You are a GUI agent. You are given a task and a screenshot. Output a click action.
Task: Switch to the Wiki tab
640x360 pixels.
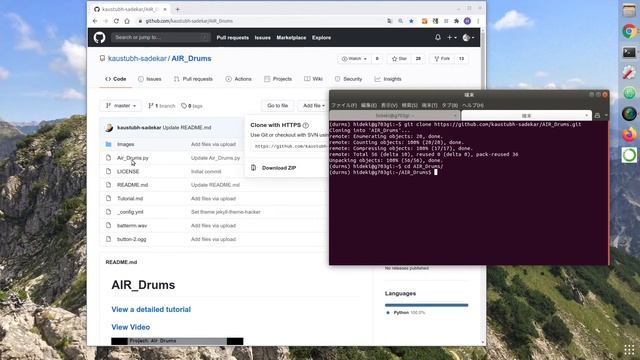(x=313, y=79)
